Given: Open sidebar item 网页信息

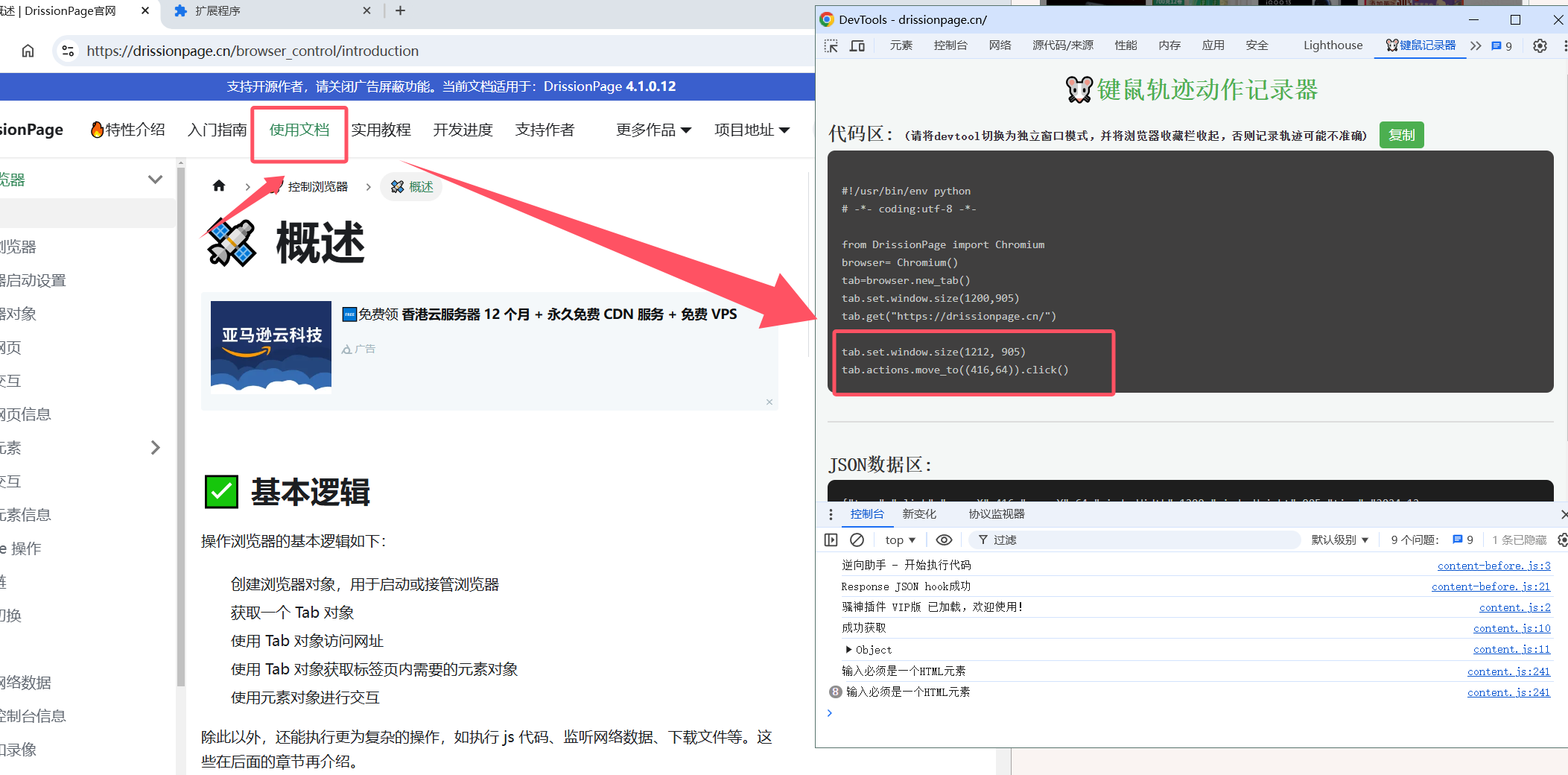Looking at the screenshot, I should click(25, 414).
